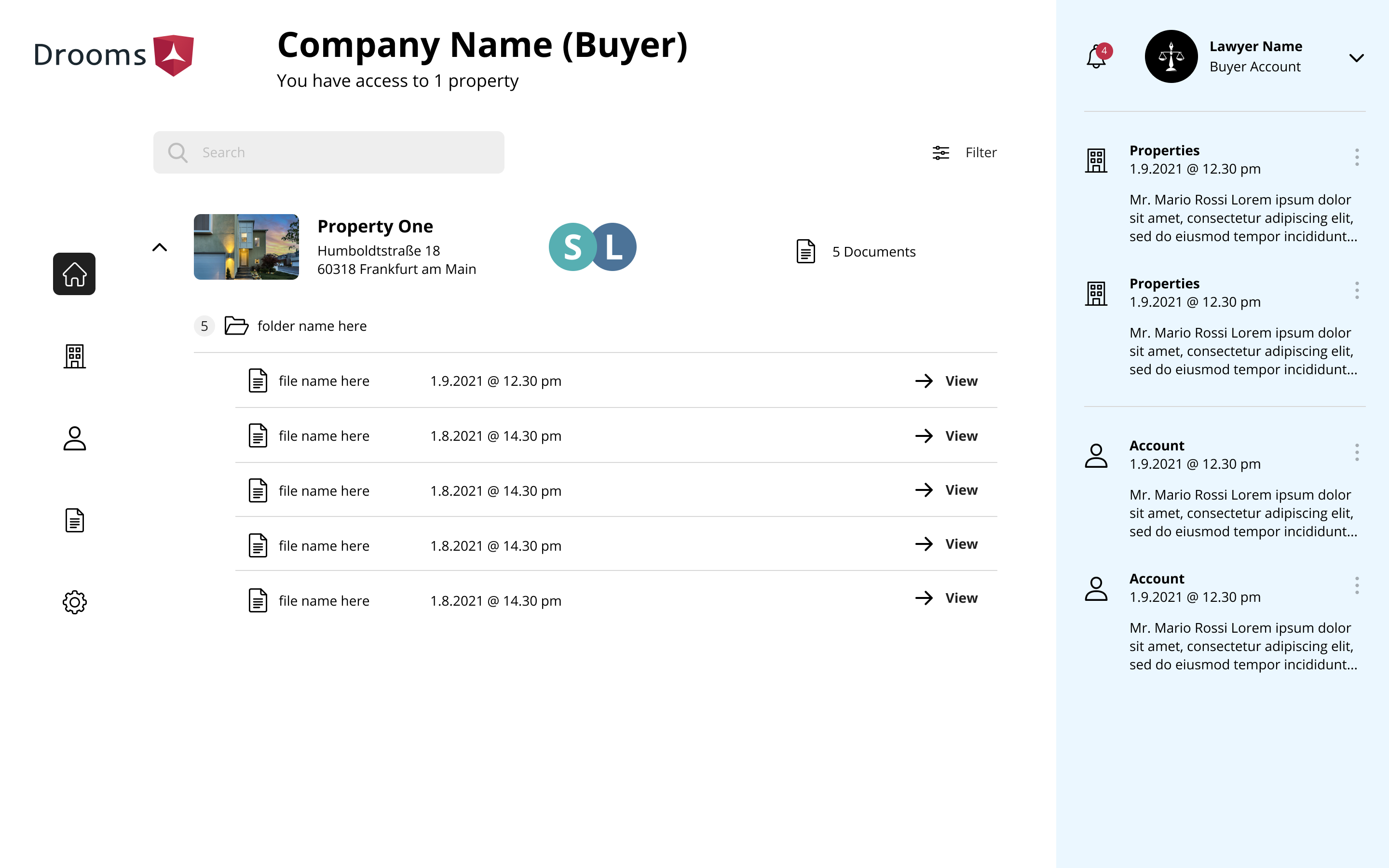Open more options on second Properties notification
The height and width of the screenshot is (868, 1389).
(1357, 290)
